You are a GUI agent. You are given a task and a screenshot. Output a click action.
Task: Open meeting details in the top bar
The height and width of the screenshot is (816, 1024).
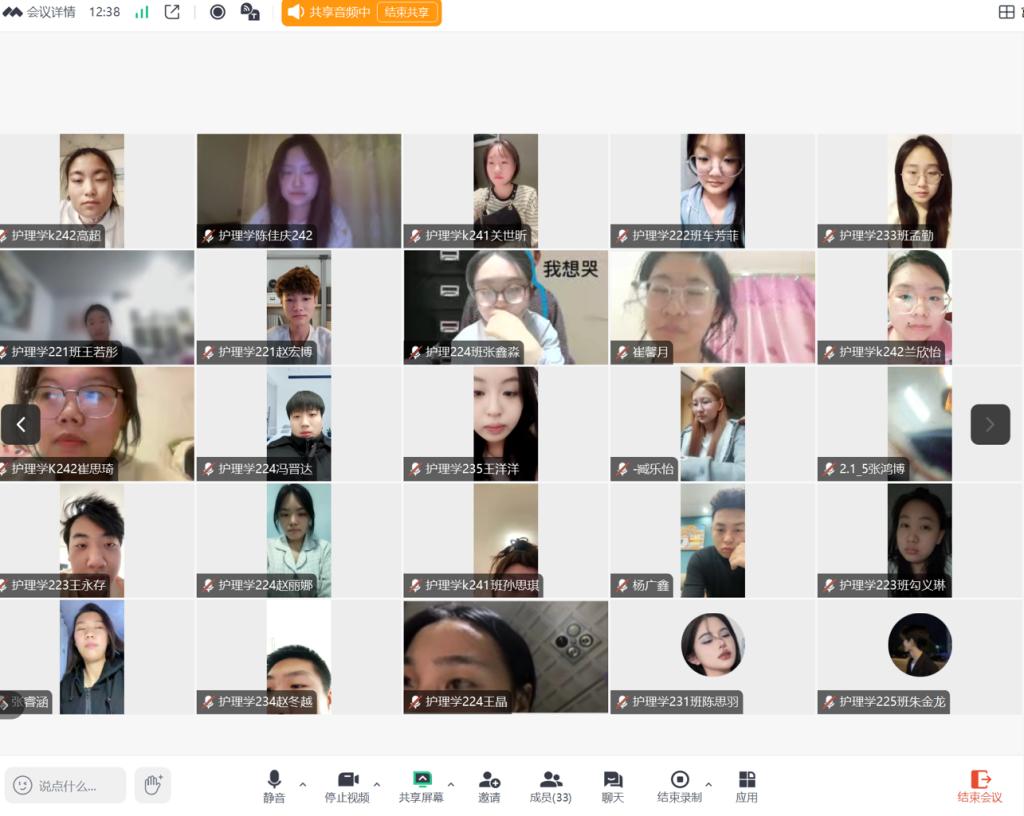(x=40, y=12)
